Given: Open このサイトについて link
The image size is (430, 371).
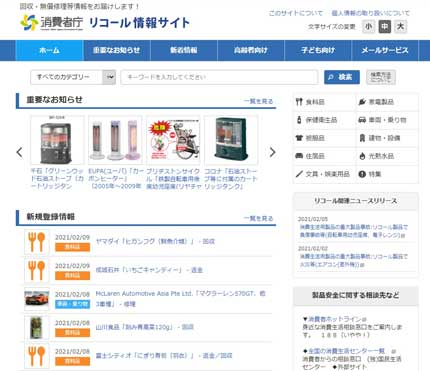Looking at the screenshot, I should pos(296,13).
